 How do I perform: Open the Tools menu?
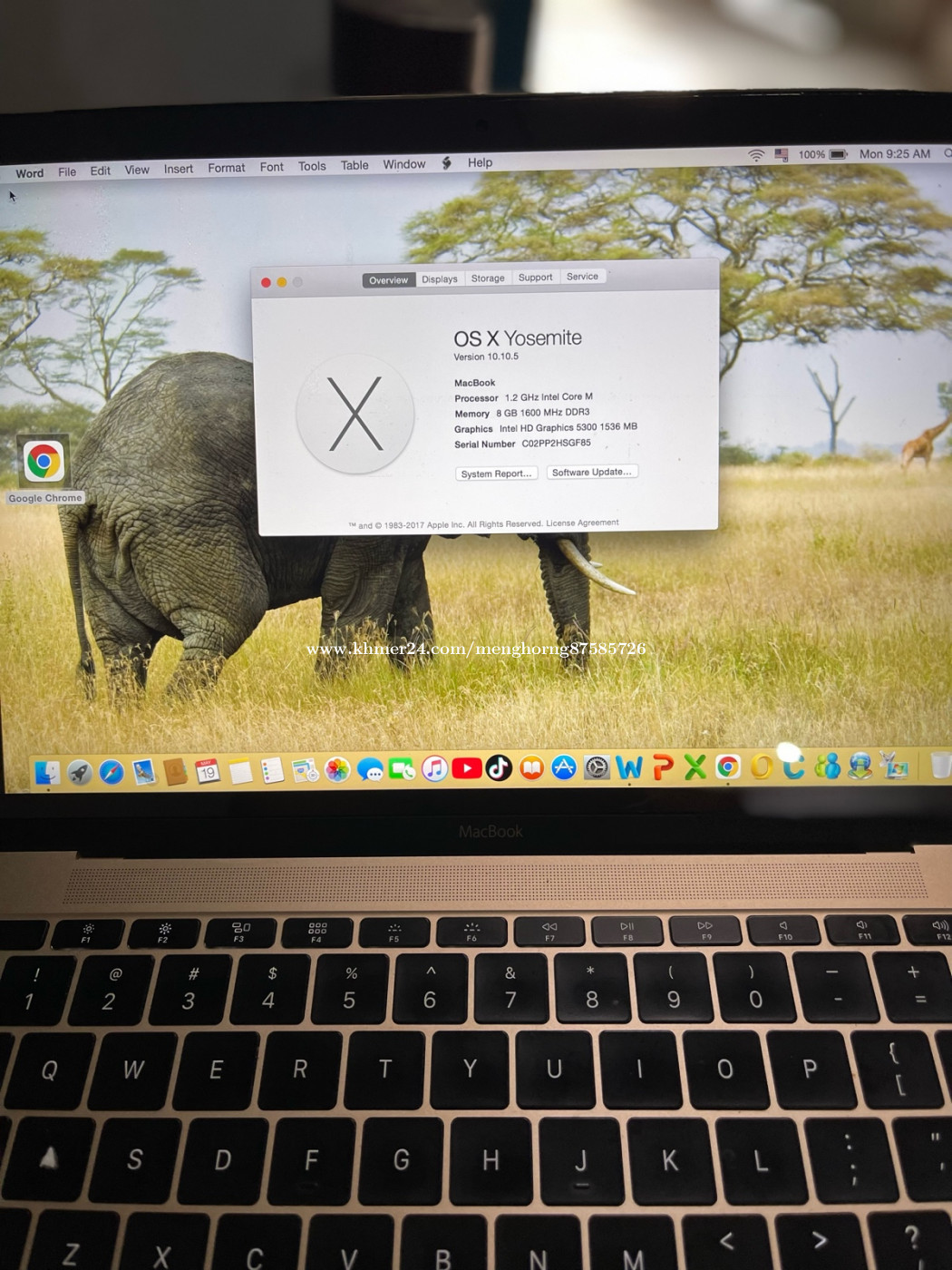coord(312,166)
